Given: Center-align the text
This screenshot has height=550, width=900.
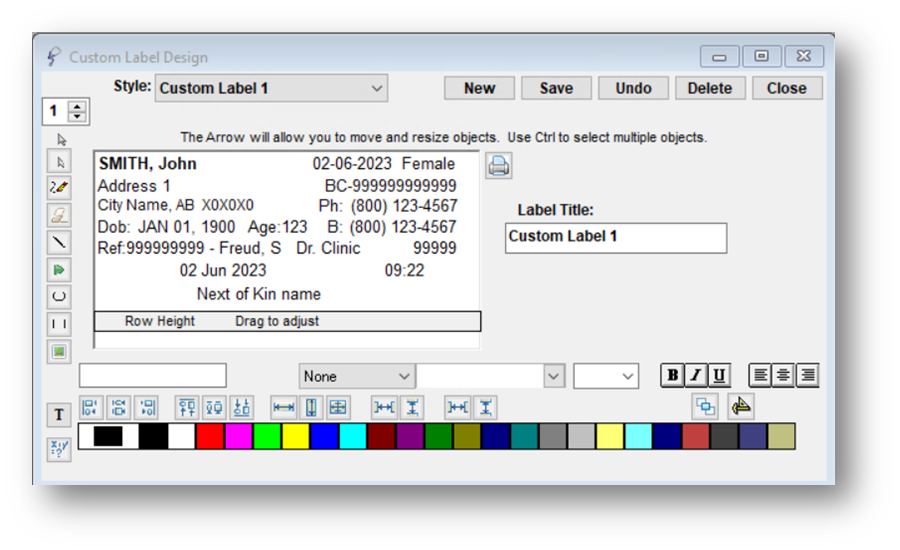Looking at the screenshot, I should 784,376.
